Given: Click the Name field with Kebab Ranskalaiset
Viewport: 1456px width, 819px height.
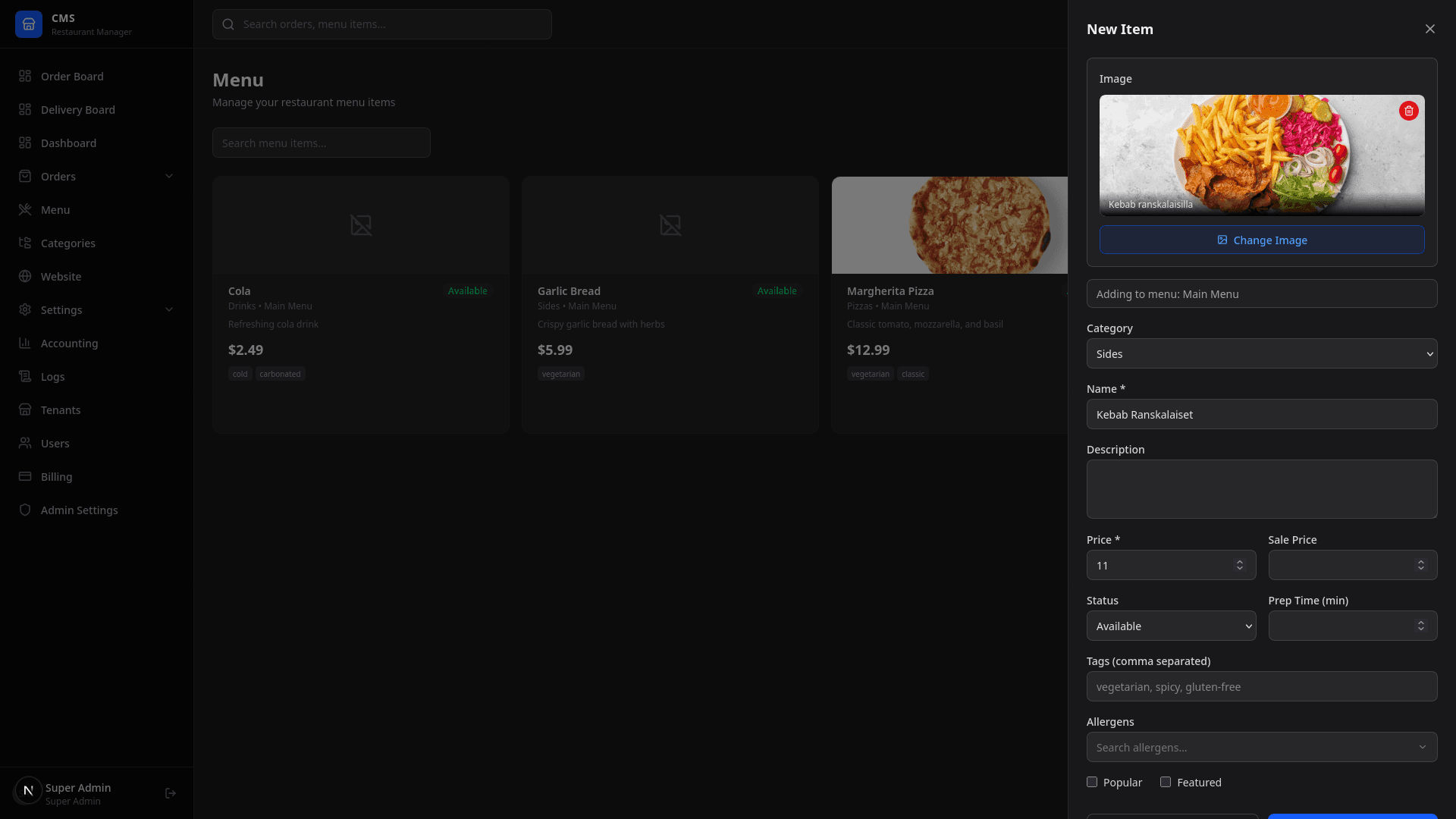Looking at the screenshot, I should [1262, 414].
